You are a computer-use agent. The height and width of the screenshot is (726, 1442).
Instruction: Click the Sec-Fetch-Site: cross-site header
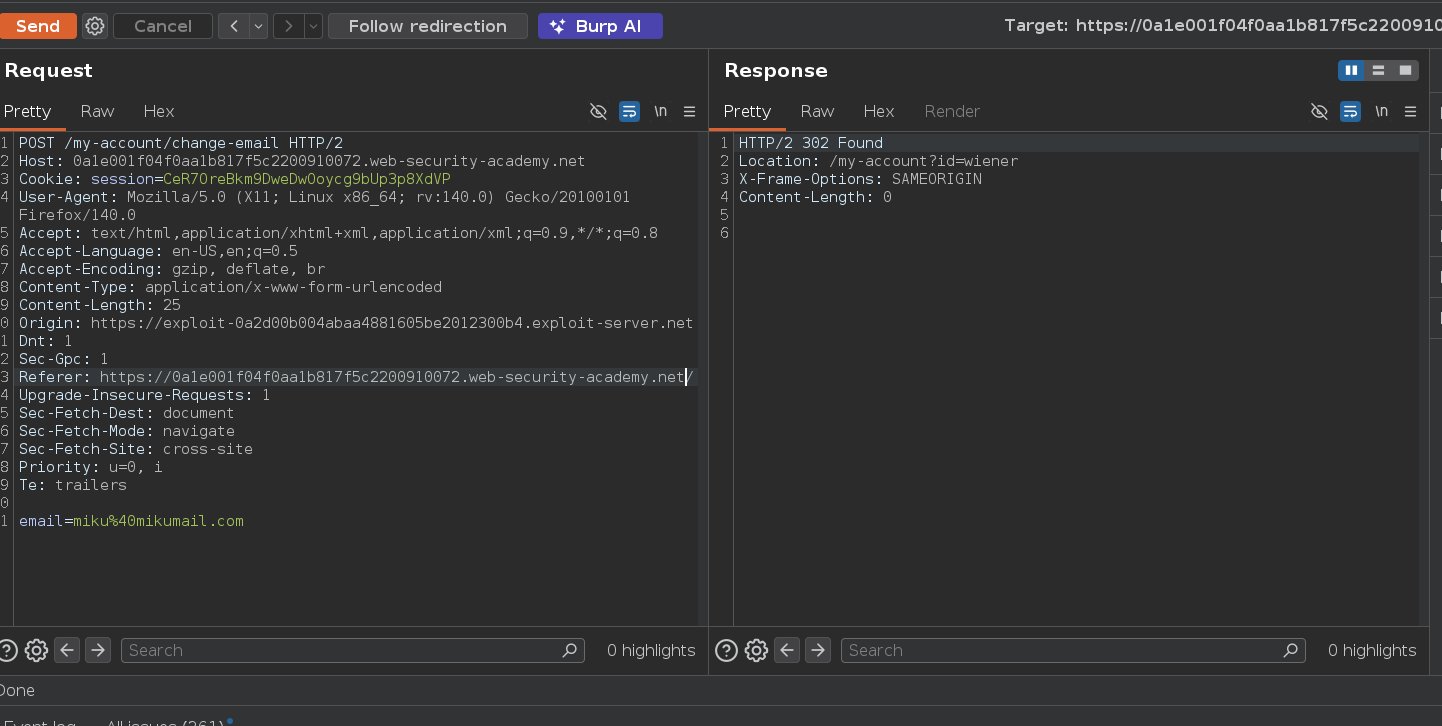[x=136, y=449]
